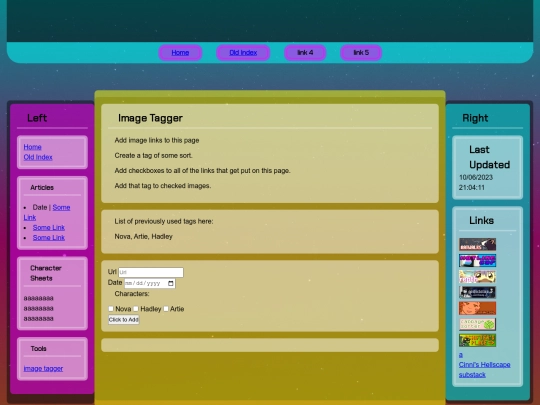Click 'Add that tag to checked images.' text
Image resolution: width=540 pixels, height=405 pixels.
pos(163,186)
